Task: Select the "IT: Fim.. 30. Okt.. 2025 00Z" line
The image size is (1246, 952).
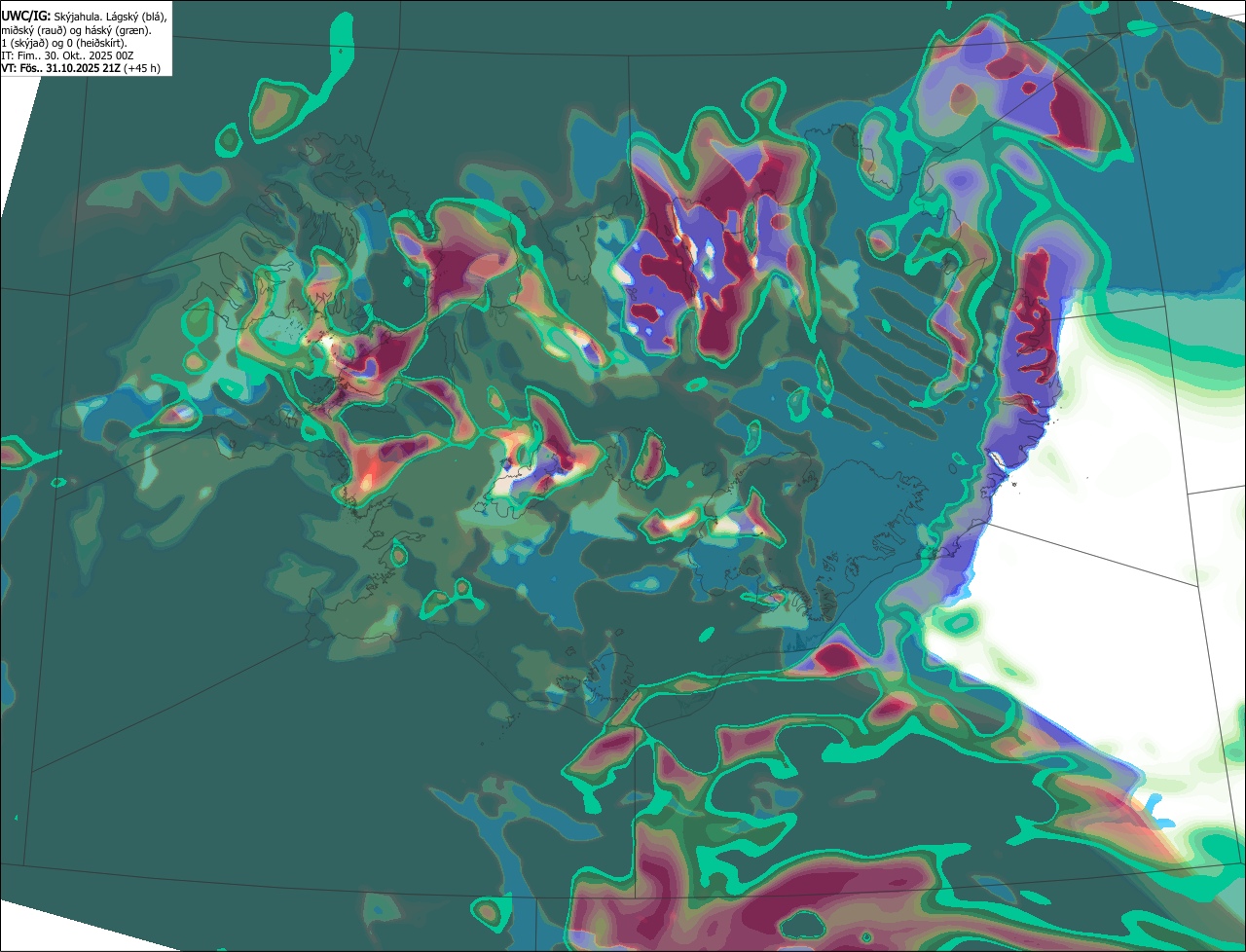Action: point(69,56)
